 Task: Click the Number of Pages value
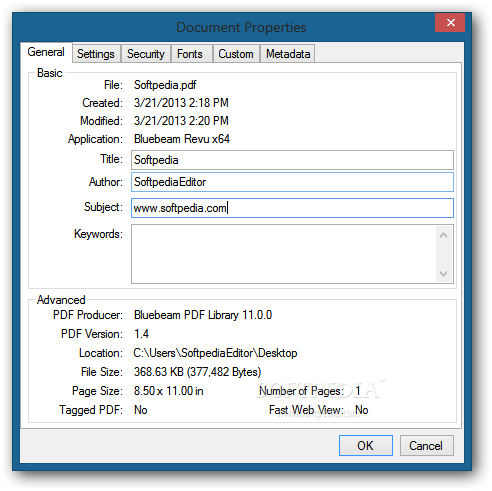(358, 391)
